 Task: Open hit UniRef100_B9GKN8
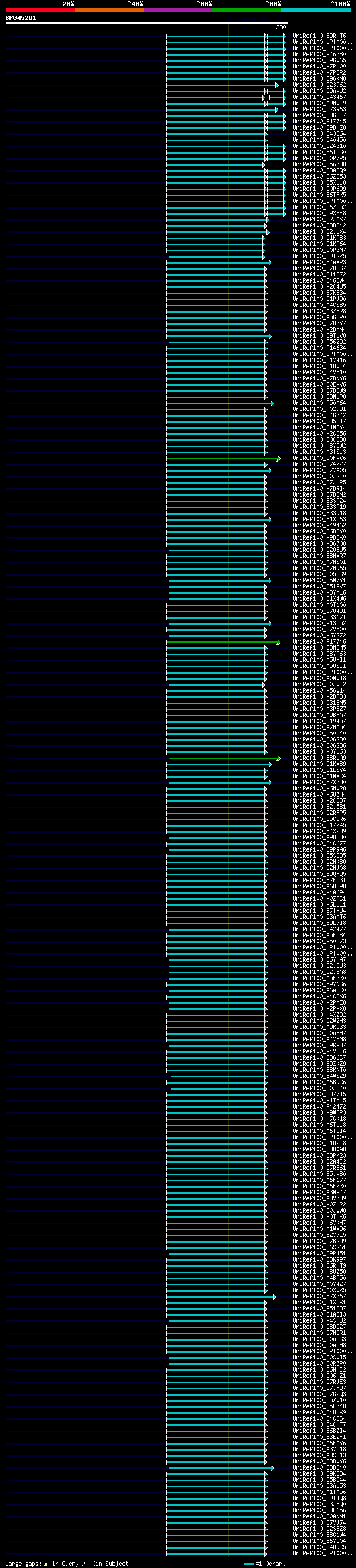pos(319,78)
